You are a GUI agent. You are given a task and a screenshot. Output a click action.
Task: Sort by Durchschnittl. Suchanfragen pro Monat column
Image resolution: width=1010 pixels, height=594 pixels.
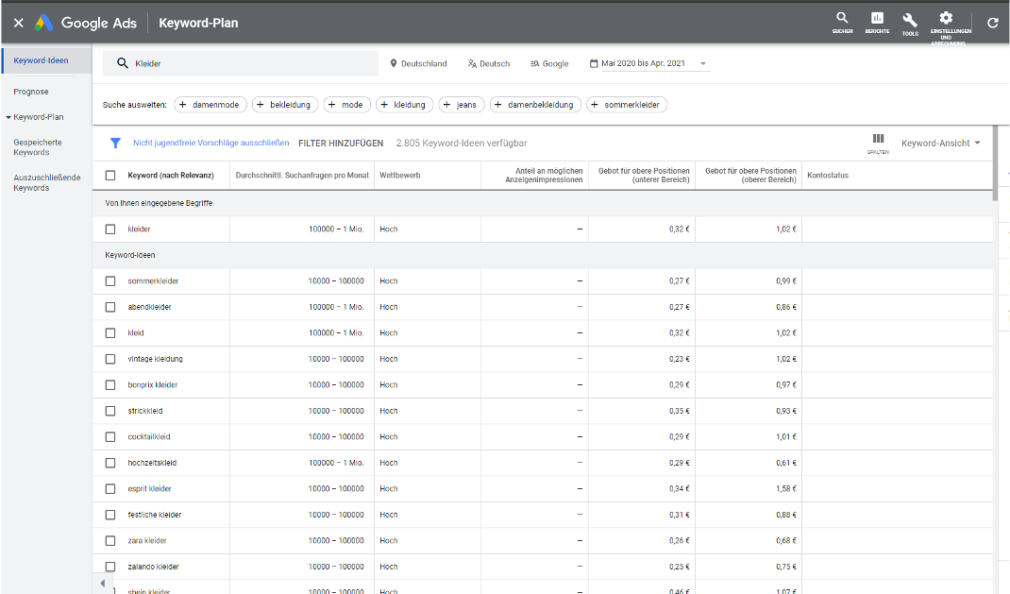[x=302, y=175]
